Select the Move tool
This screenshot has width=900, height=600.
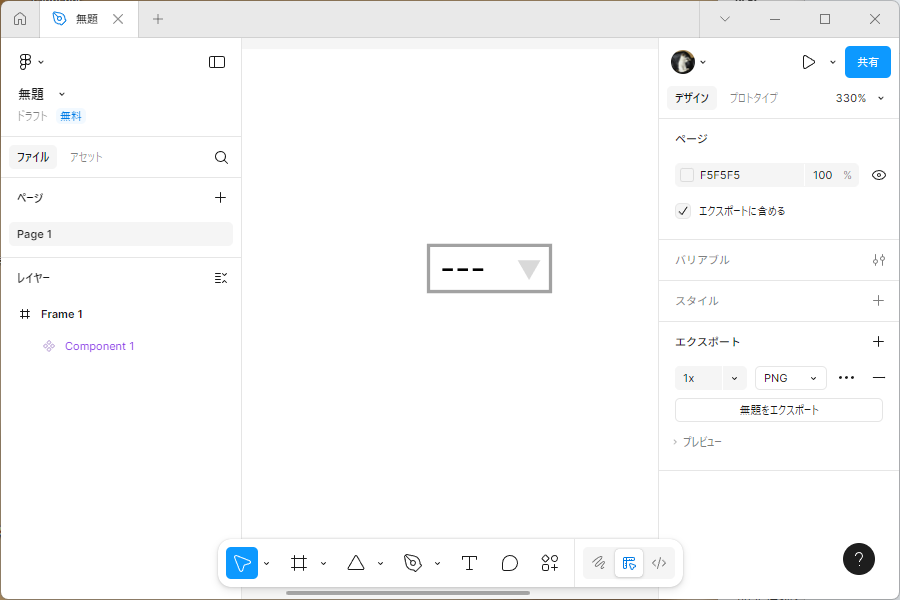[242, 563]
